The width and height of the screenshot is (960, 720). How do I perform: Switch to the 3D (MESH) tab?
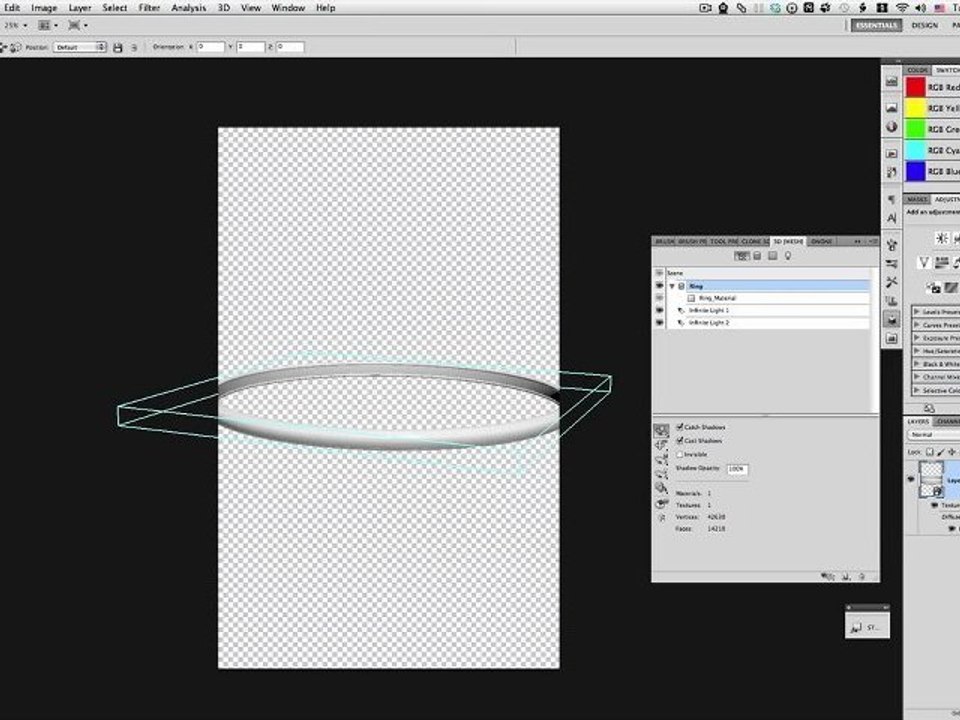point(788,242)
